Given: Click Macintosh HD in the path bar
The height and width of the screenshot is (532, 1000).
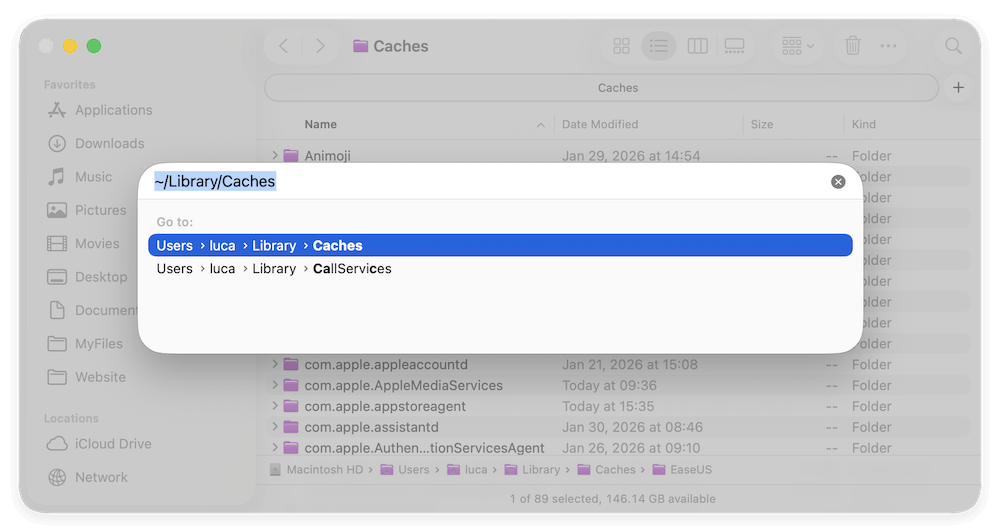Looking at the screenshot, I should pyautogui.click(x=316, y=469).
